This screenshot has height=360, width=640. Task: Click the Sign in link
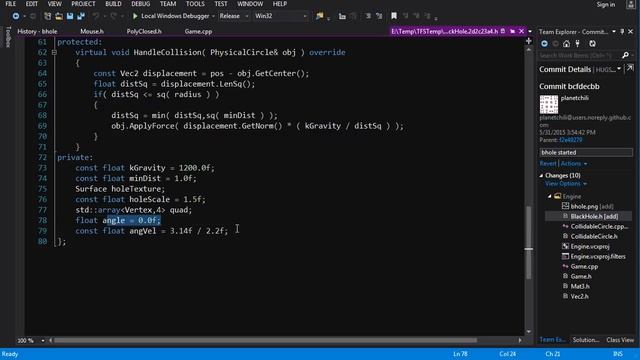605,4
